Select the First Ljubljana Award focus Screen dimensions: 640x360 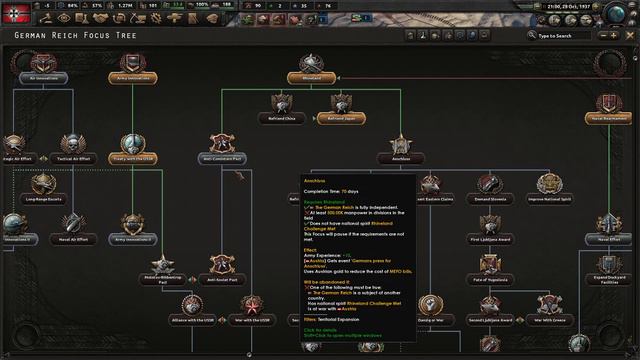[490, 230]
